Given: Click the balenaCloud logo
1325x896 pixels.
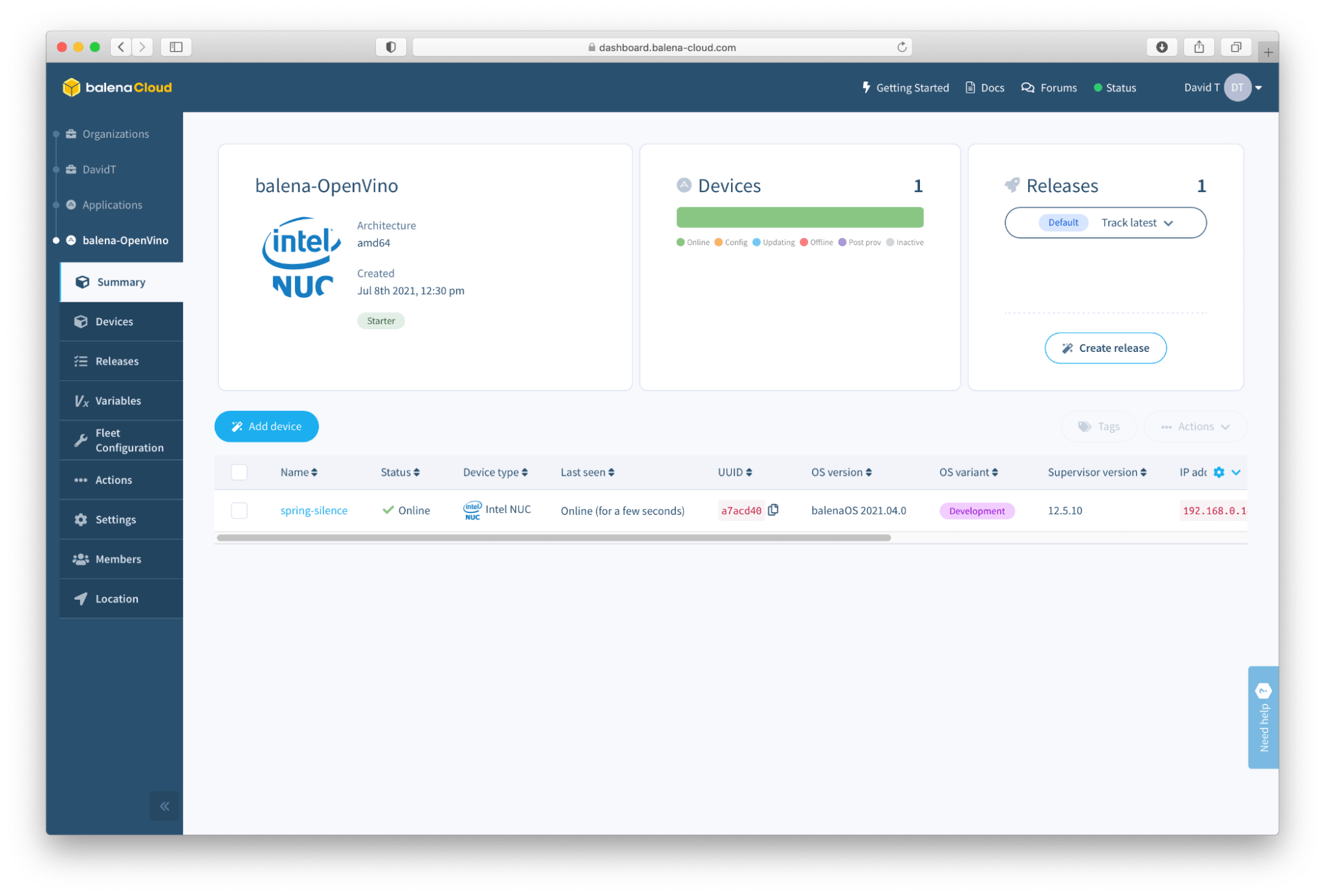Looking at the screenshot, I should [x=117, y=87].
